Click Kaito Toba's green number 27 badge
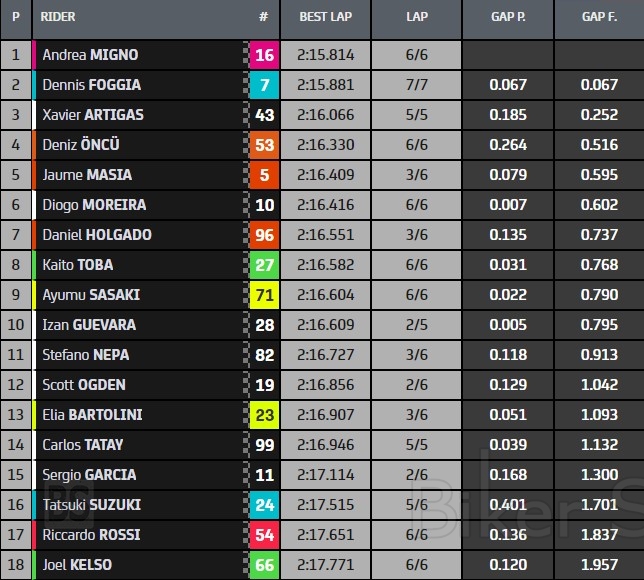This screenshot has height=580, width=644. (264, 265)
